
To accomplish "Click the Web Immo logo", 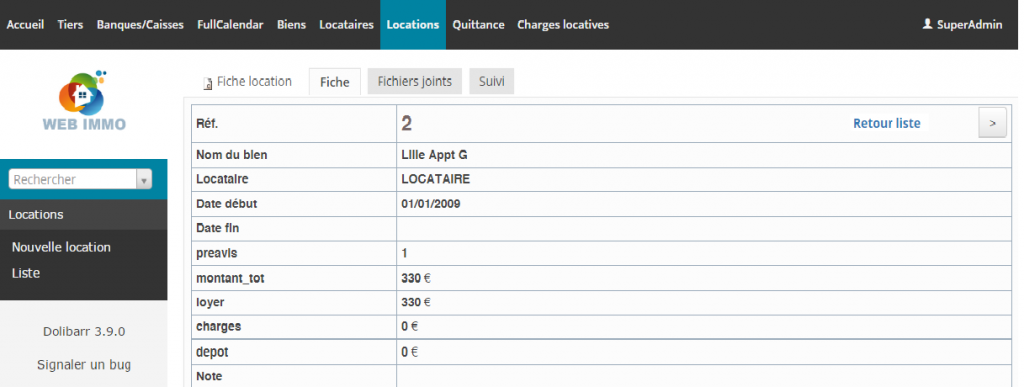I will (84, 100).
